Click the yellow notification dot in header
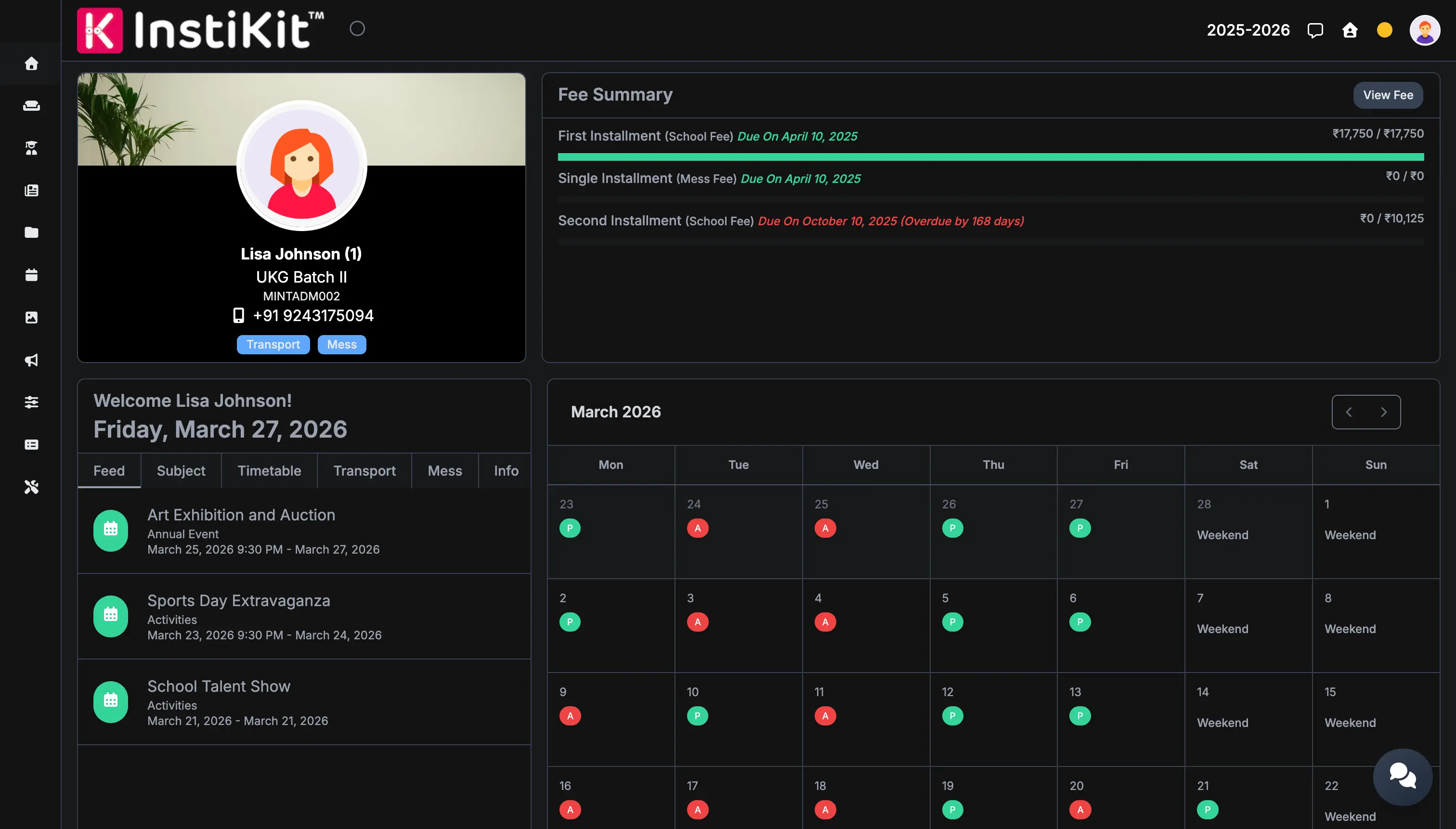The width and height of the screenshot is (1456, 829). tap(1385, 30)
